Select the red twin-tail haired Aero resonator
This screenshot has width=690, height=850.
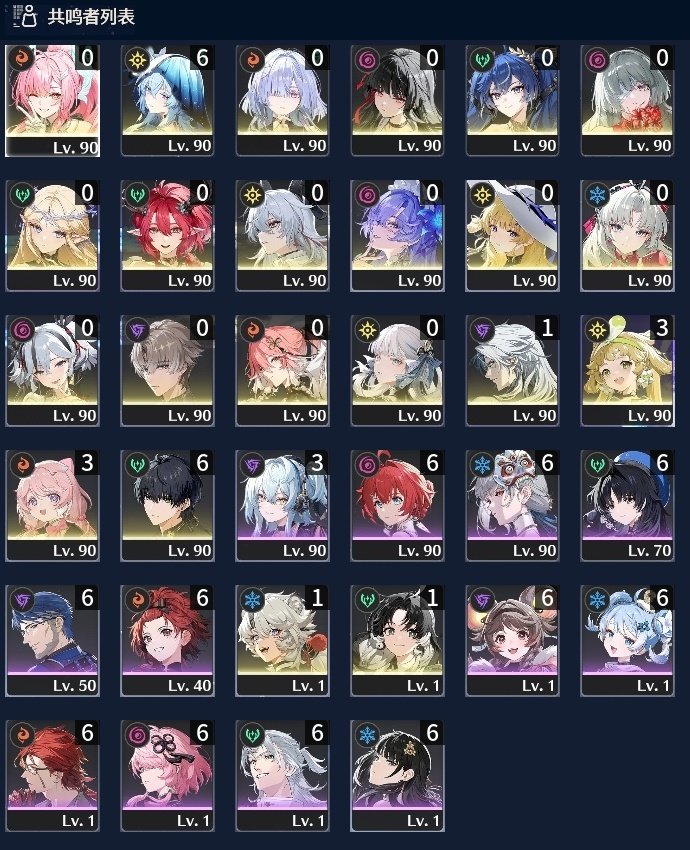tap(167, 236)
